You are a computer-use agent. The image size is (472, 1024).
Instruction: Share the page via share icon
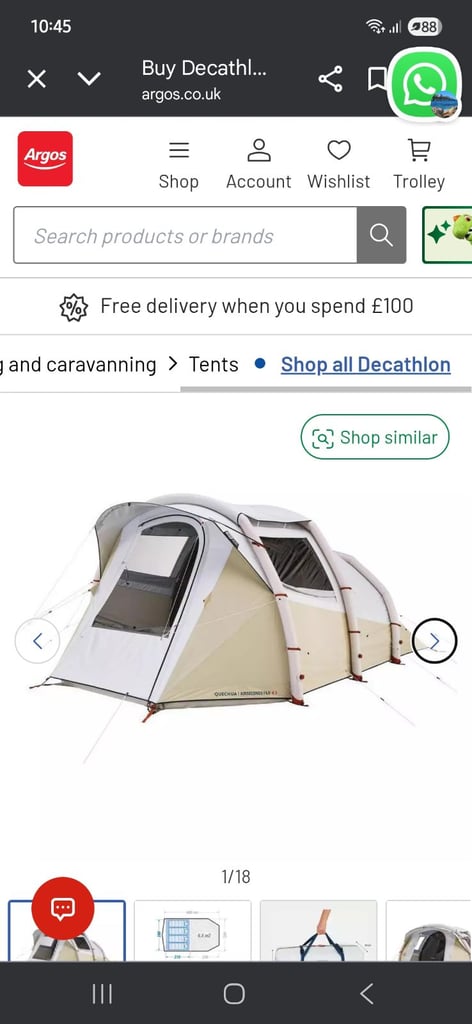(x=330, y=80)
